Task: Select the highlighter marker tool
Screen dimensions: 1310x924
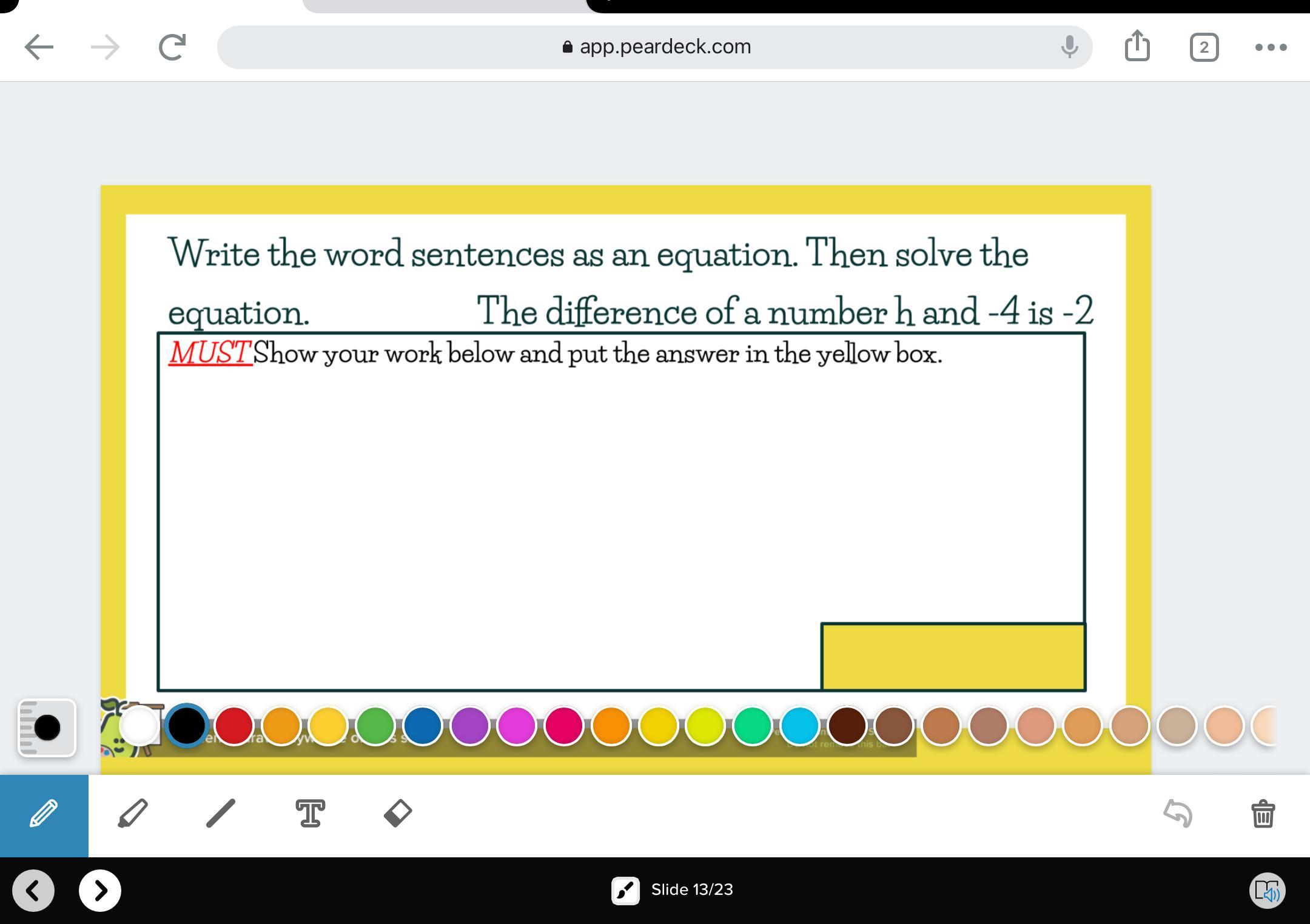Action: click(132, 814)
